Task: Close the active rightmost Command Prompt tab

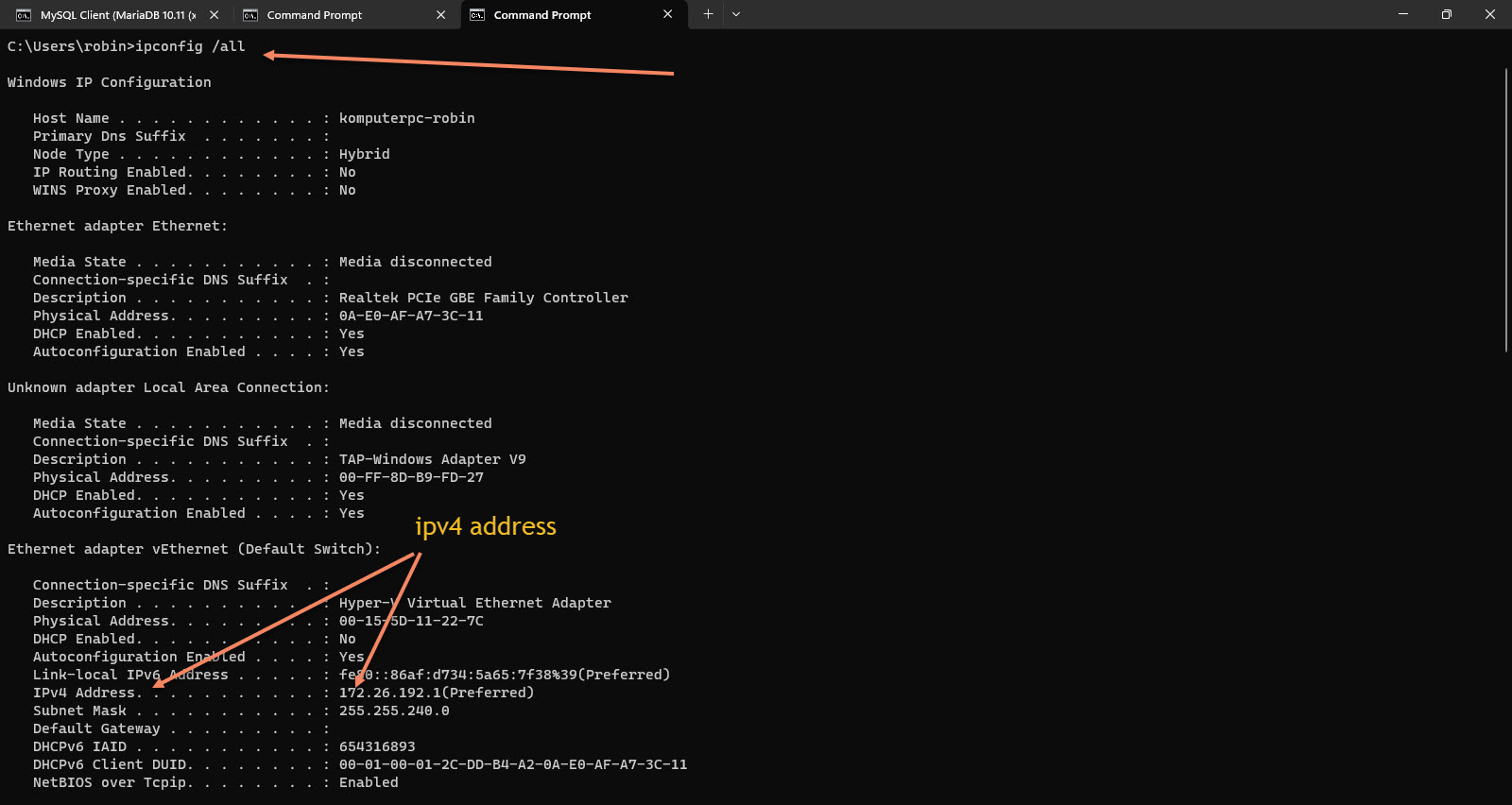Action: (668, 14)
